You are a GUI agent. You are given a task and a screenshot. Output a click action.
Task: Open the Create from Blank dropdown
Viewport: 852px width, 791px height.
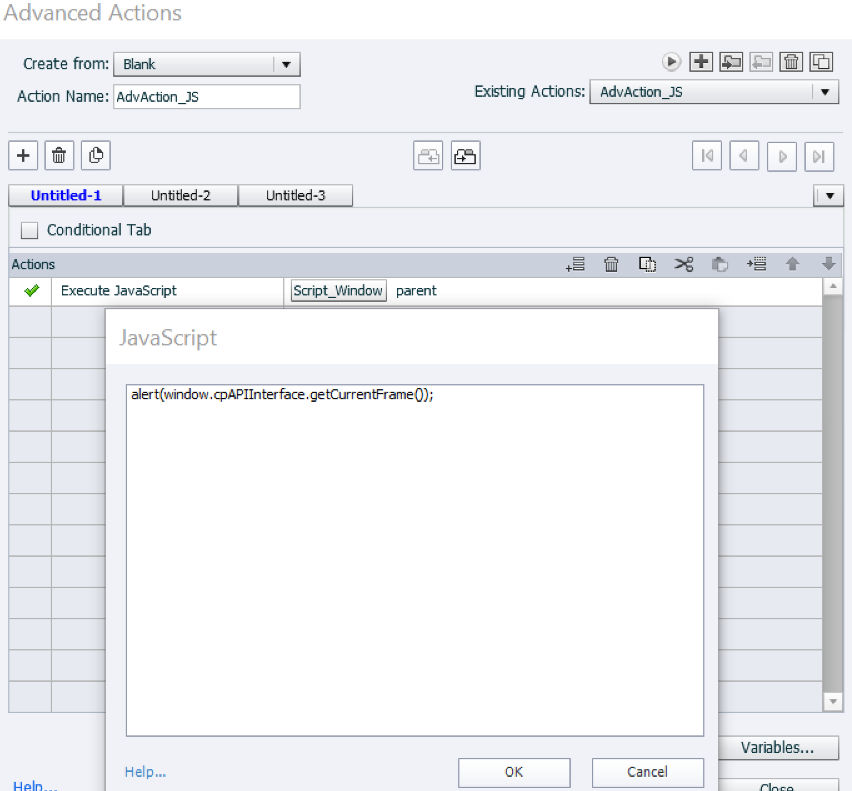[206, 64]
